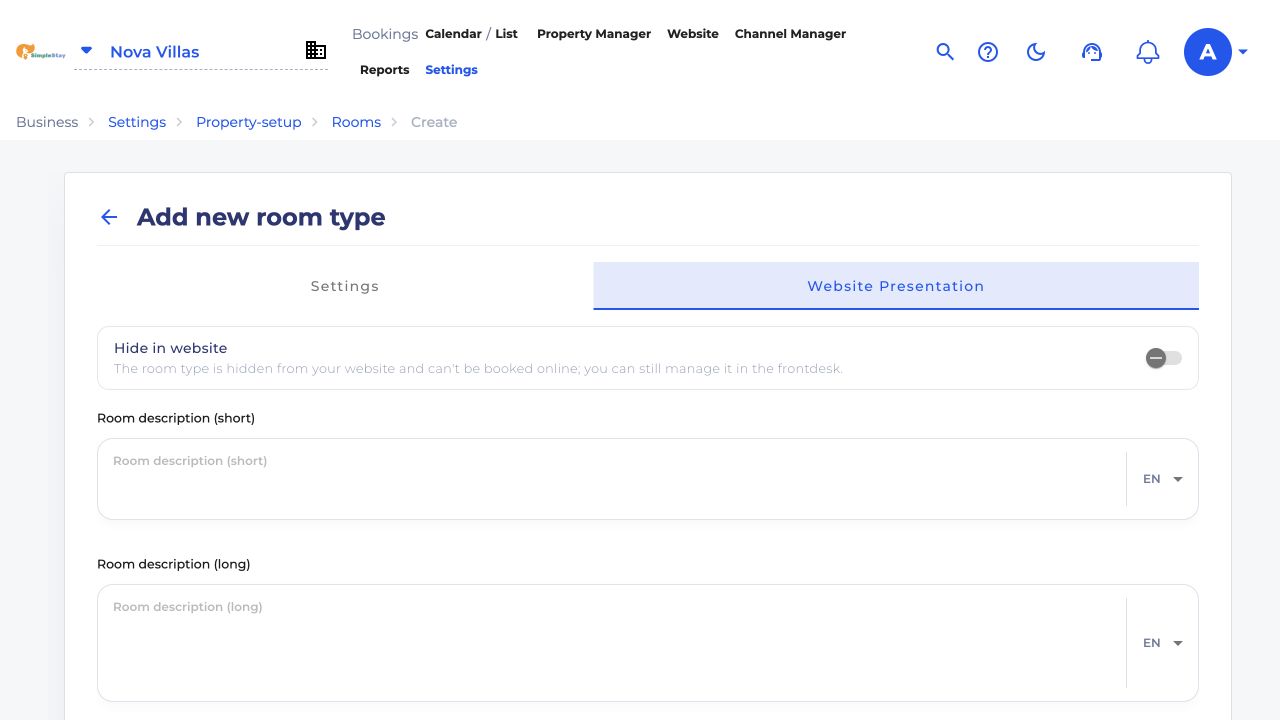The height and width of the screenshot is (720, 1280).
Task: Toggle dark mode moon icon
Action: click(1036, 52)
